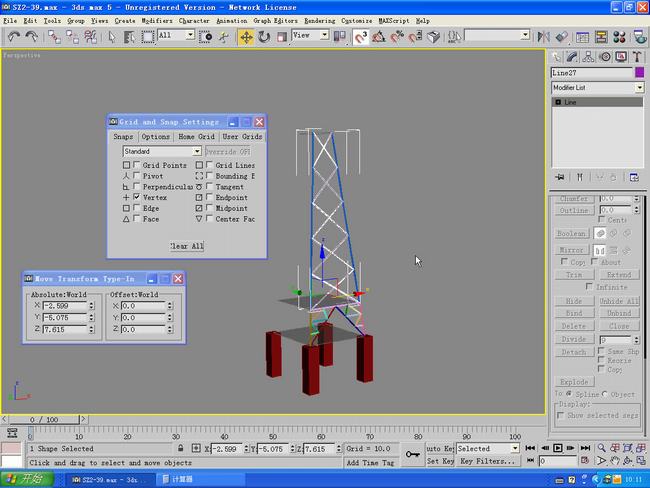Increment Absolute World X spinner

click(92, 303)
